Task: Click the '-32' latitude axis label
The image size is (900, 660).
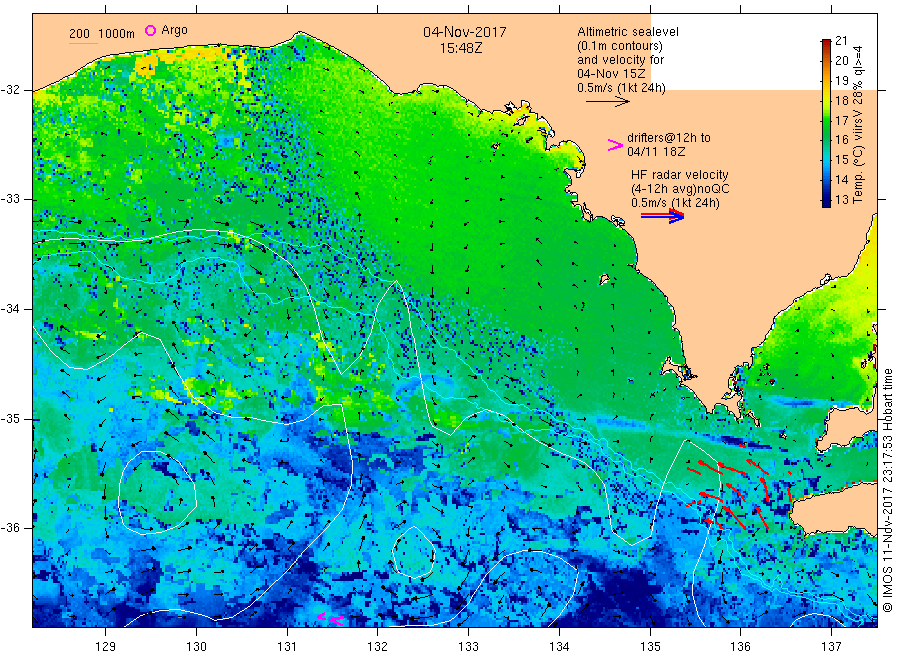Action: tap(10, 90)
